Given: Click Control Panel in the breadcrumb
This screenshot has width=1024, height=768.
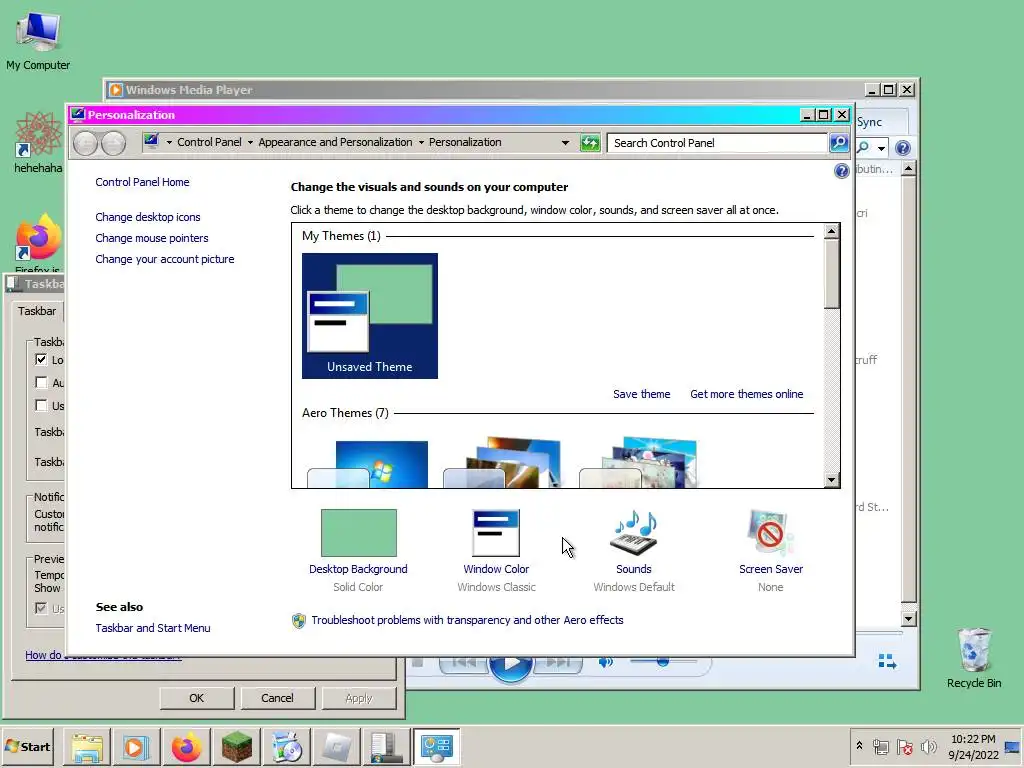Looking at the screenshot, I should 209,142.
